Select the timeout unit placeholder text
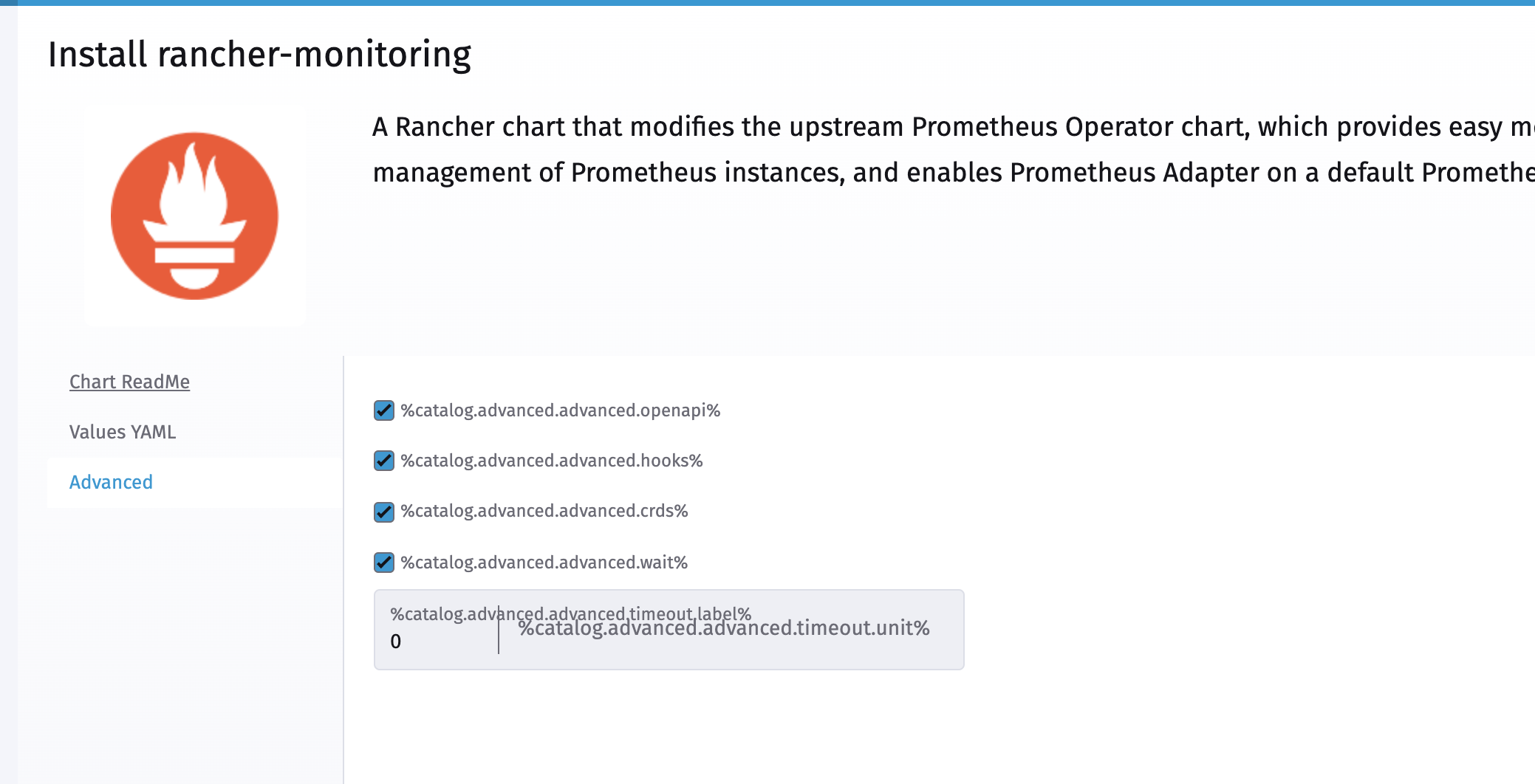Viewport: 1535px width, 784px height. coord(724,630)
